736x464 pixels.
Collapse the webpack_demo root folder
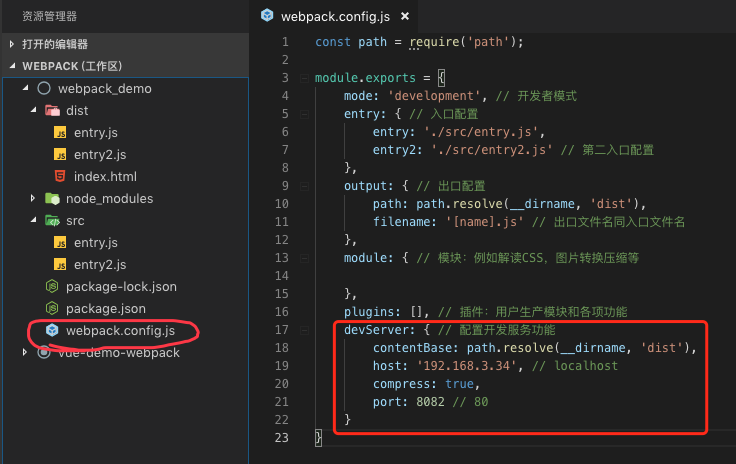pos(25,88)
